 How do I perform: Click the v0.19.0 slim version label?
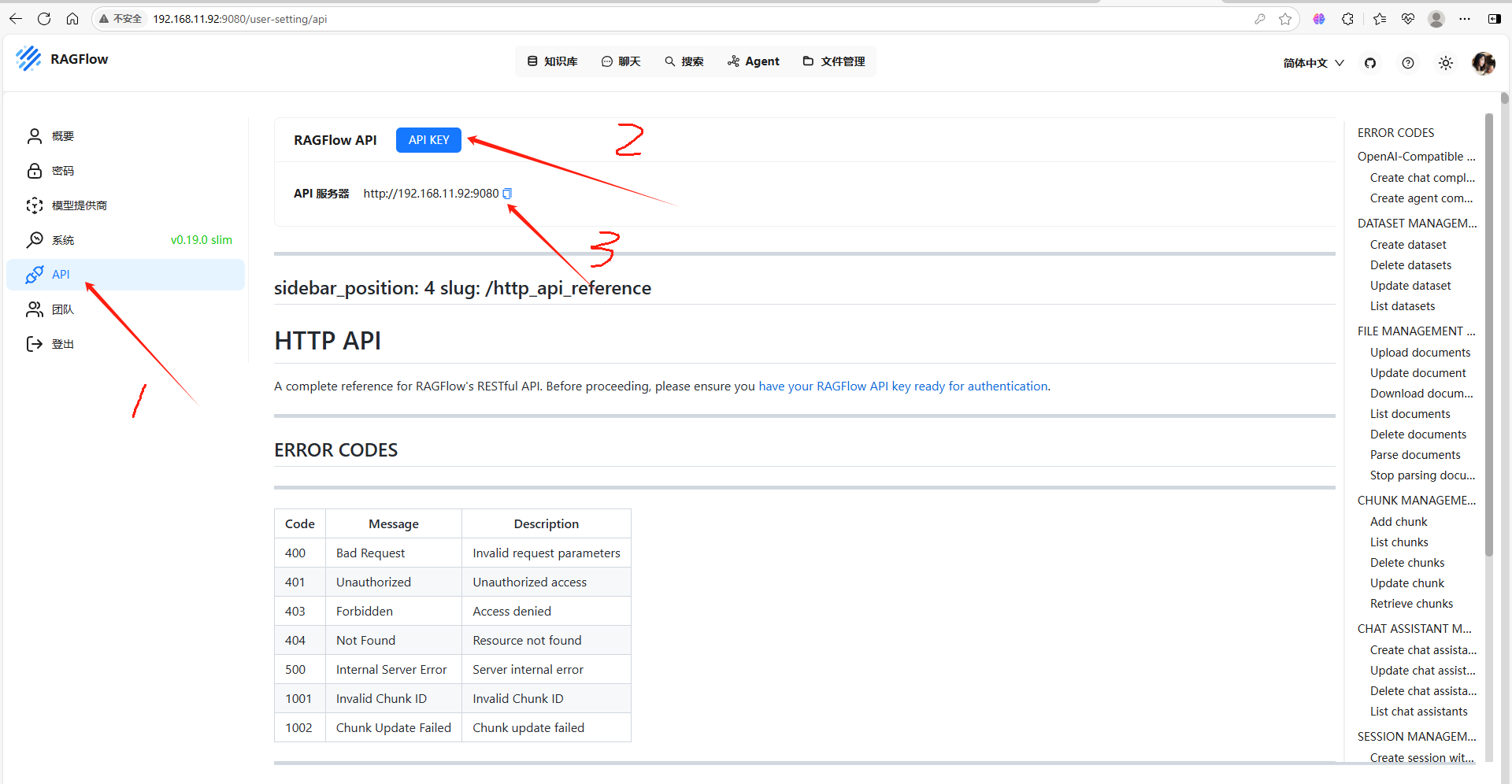click(x=202, y=240)
